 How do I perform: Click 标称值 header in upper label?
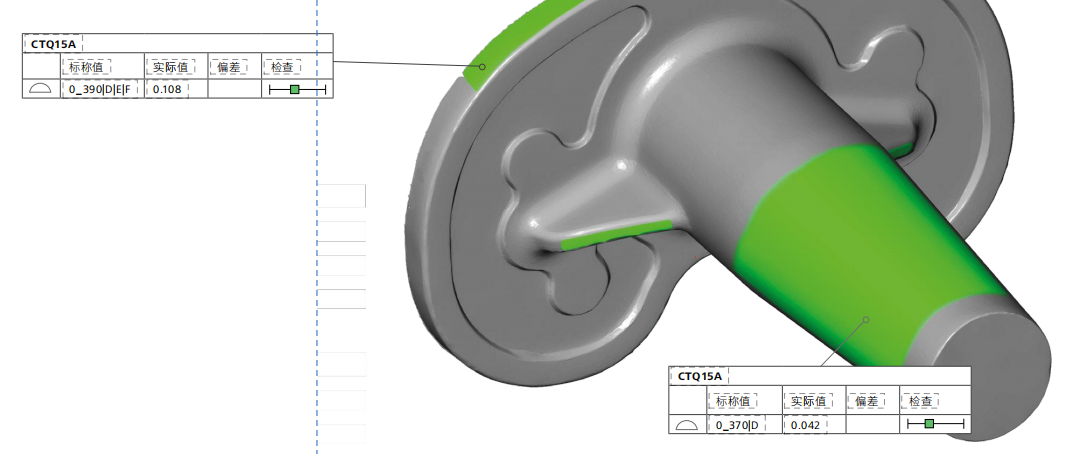tap(86, 67)
